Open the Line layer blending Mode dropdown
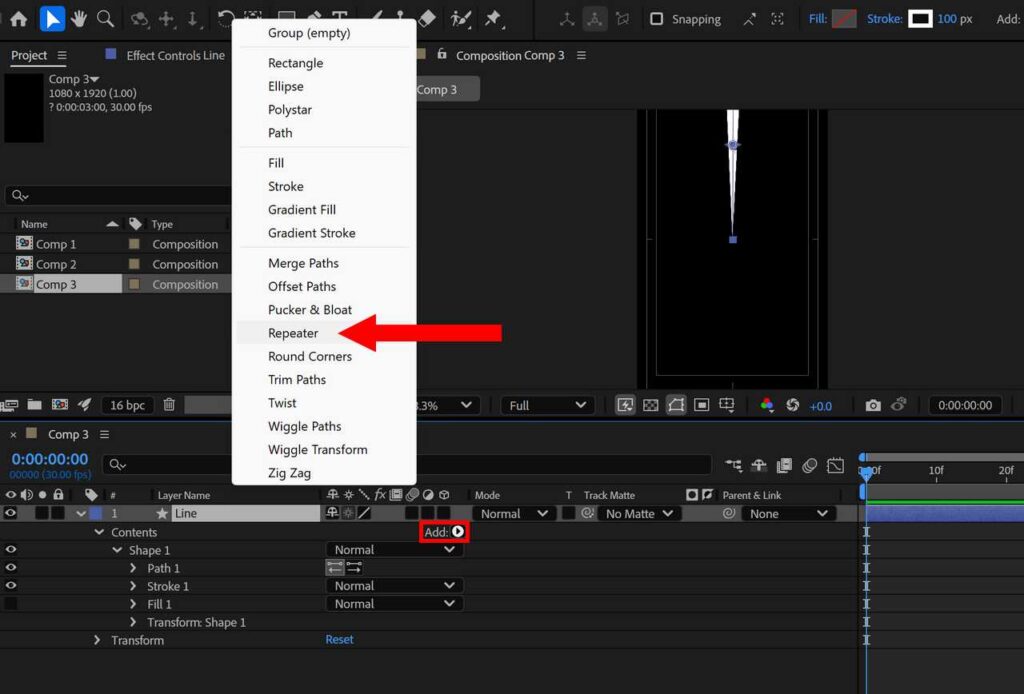 pyautogui.click(x=514, y=514)
